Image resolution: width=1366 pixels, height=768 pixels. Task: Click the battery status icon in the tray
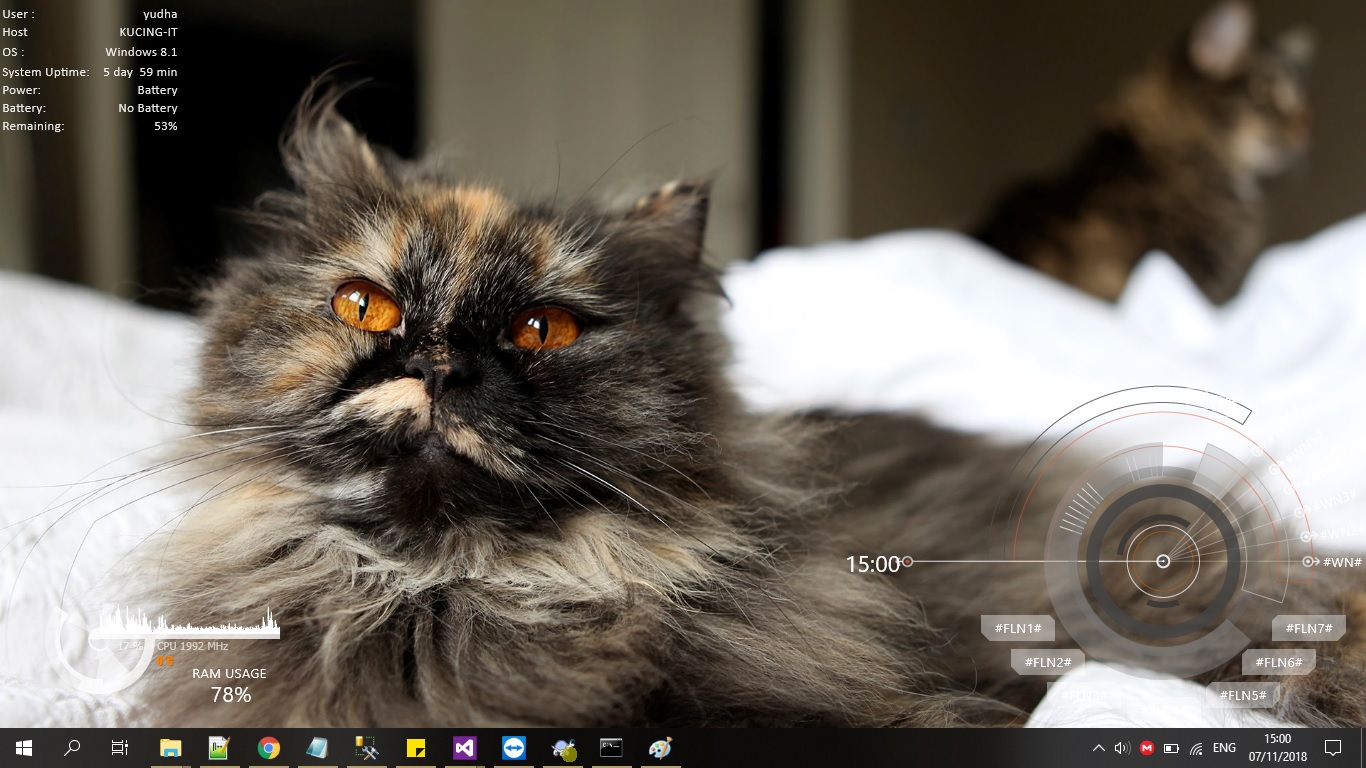1170,746
